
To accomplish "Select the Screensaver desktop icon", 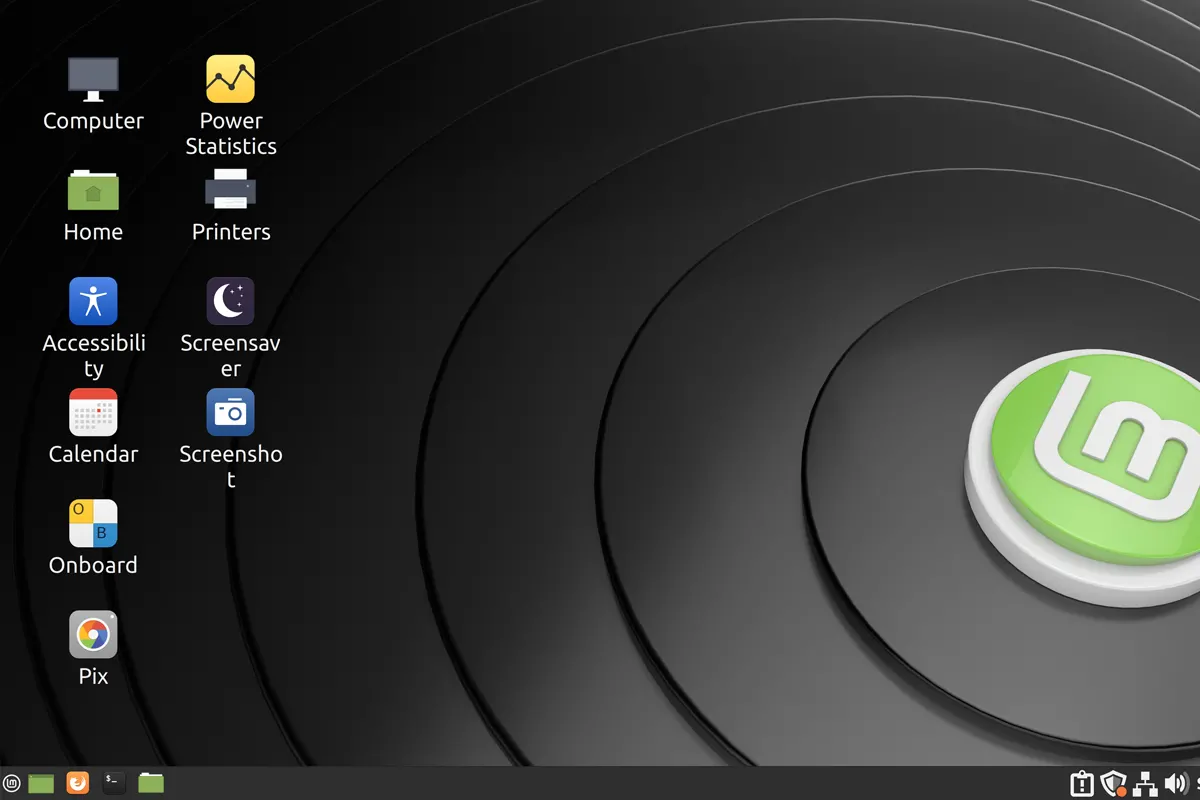I will tap(231, 301).
